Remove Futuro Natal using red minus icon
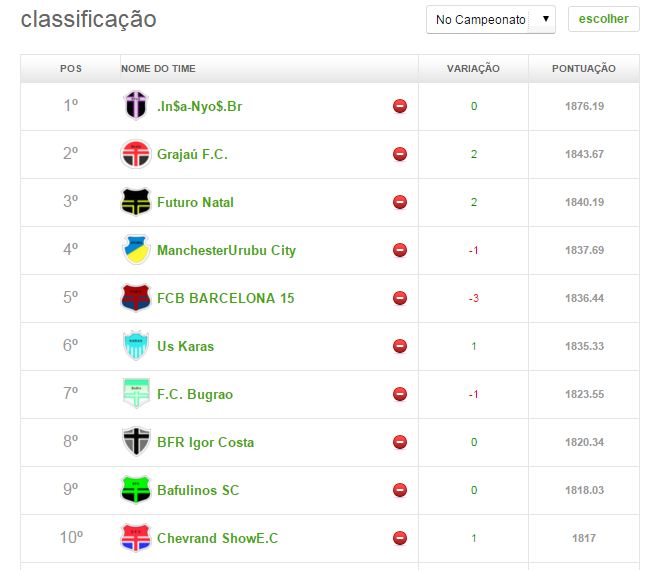This screenshot has height=570, width=648. 400,202
